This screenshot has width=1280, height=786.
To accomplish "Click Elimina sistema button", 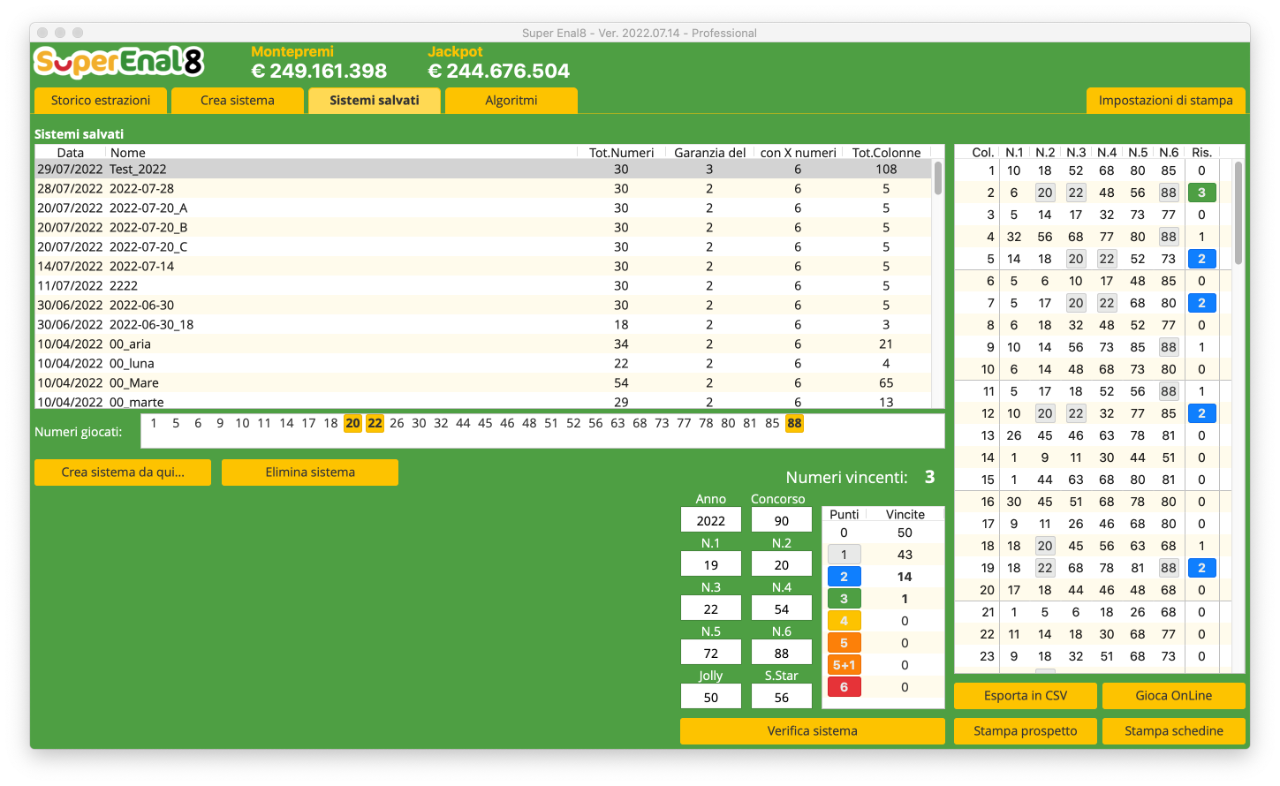I will point(310,472).
